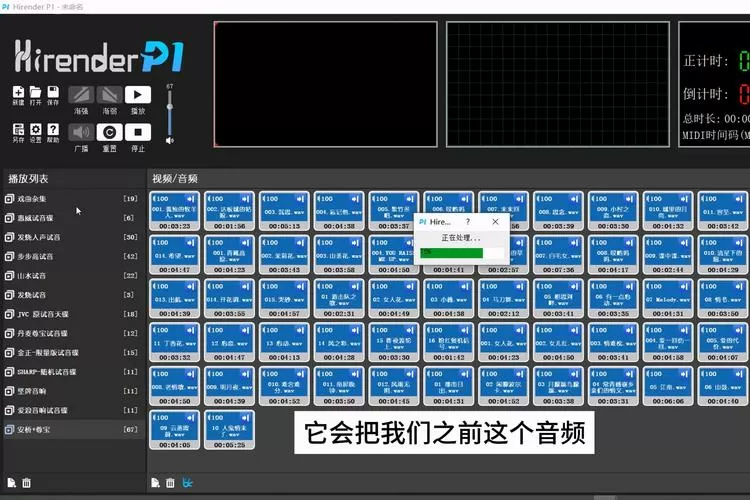This screenshot has width=750, height=500.
Task: Click the ? help button in Hirender dialog
Action: [468, 222]
